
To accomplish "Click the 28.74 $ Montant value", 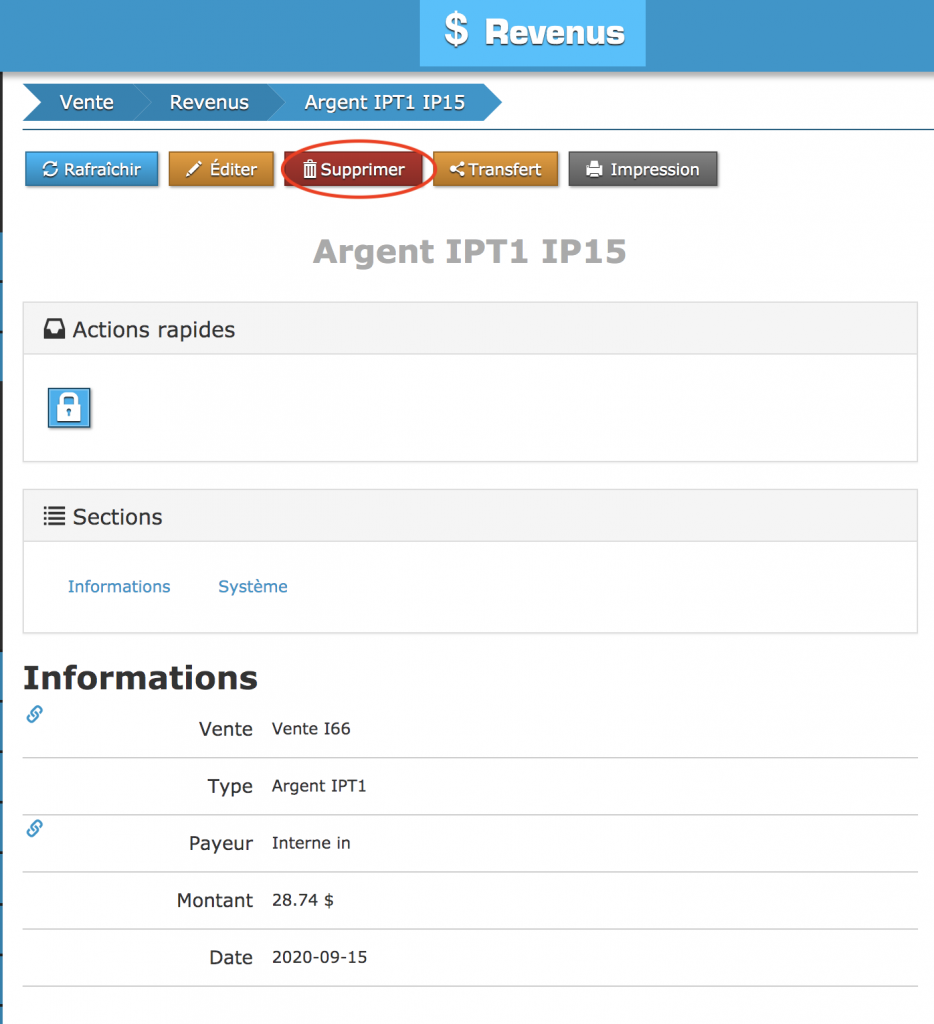I will pos(302,900).
